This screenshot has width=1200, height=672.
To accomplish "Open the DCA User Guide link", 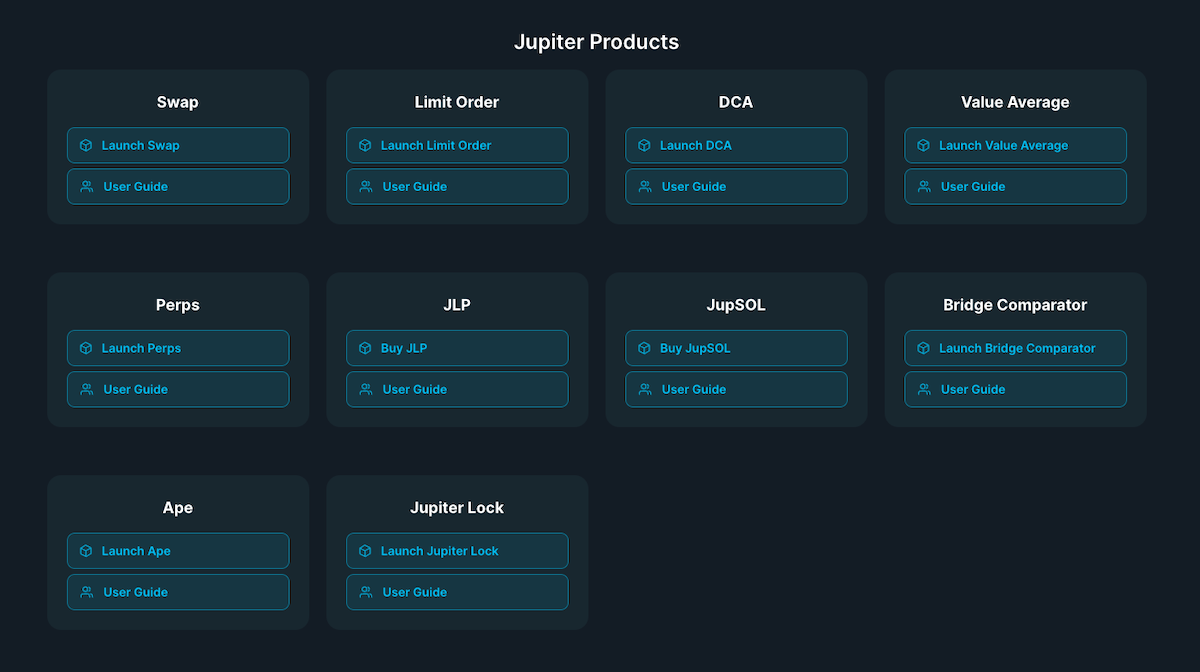I will coord(736,187).
